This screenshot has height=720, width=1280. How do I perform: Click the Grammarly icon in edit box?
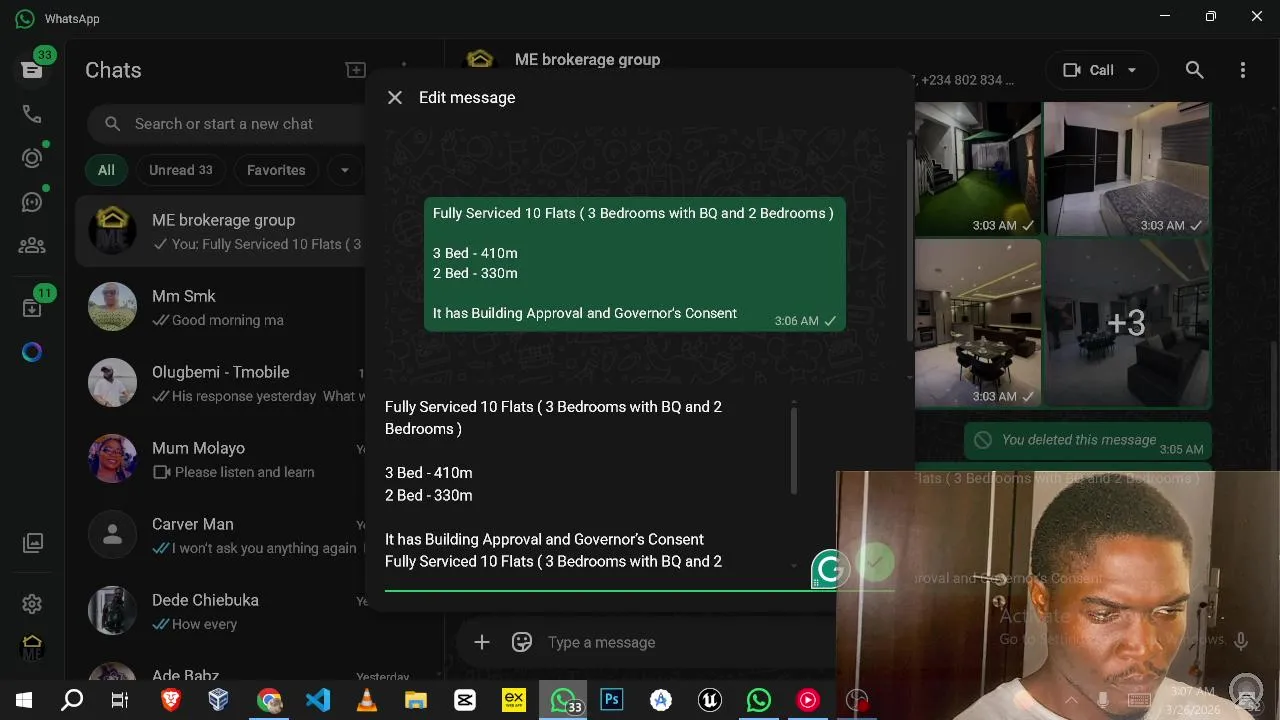pos(830,569)
